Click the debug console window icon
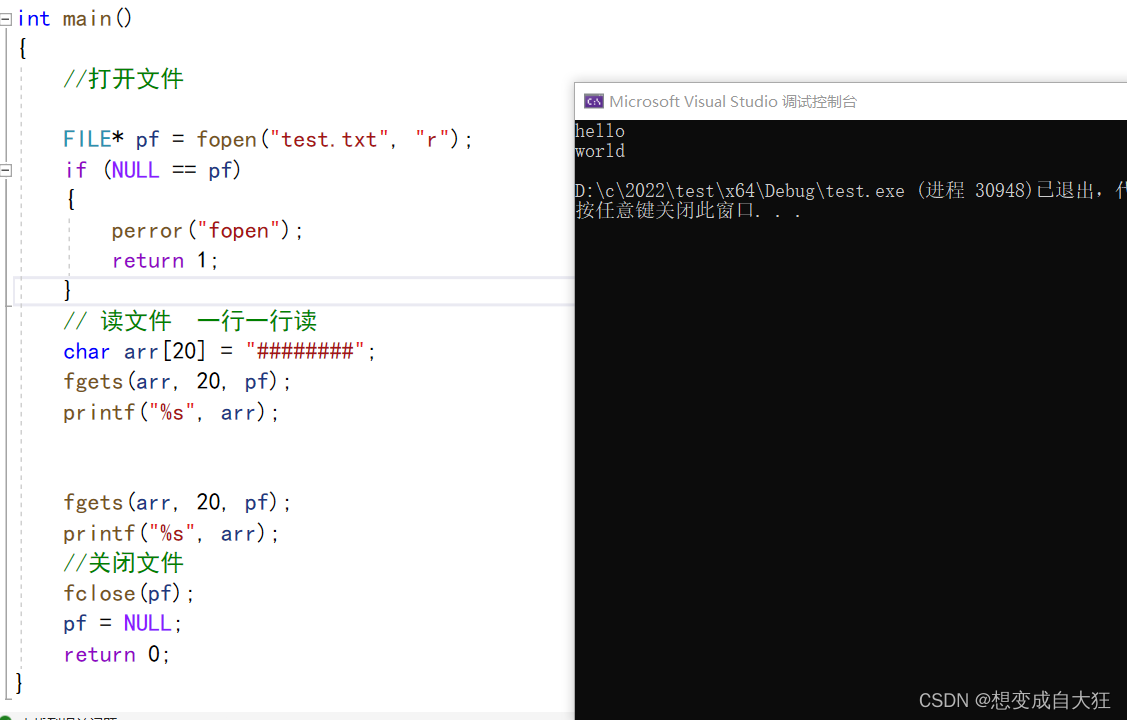The width and height of the screenshot is (1127, 720). click(593, 101)
